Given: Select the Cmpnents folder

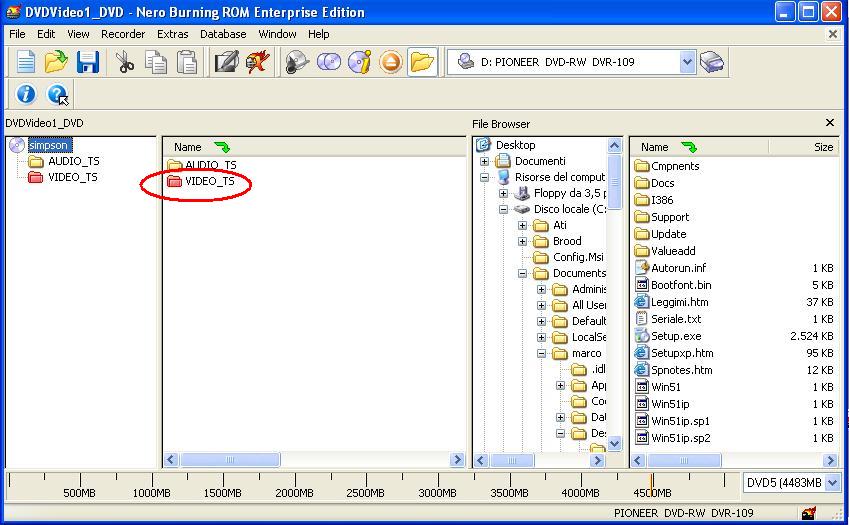Looking at the screenshot, I should tap(675, 166).
